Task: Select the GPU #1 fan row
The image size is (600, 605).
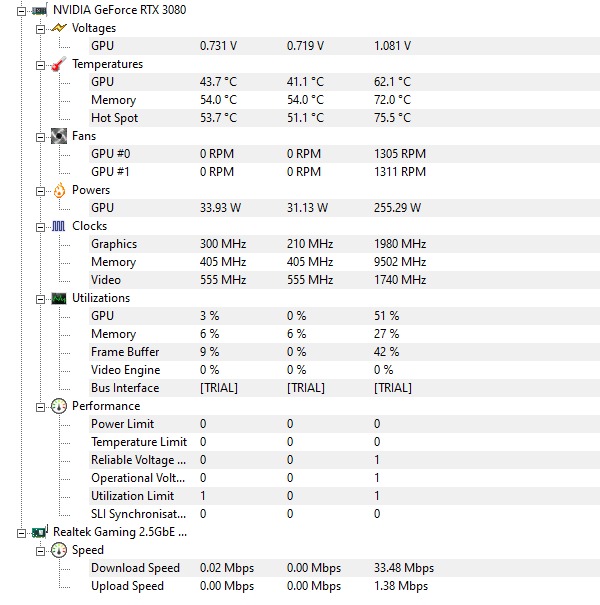Action: pyautogui.click(x=110, y=172)
